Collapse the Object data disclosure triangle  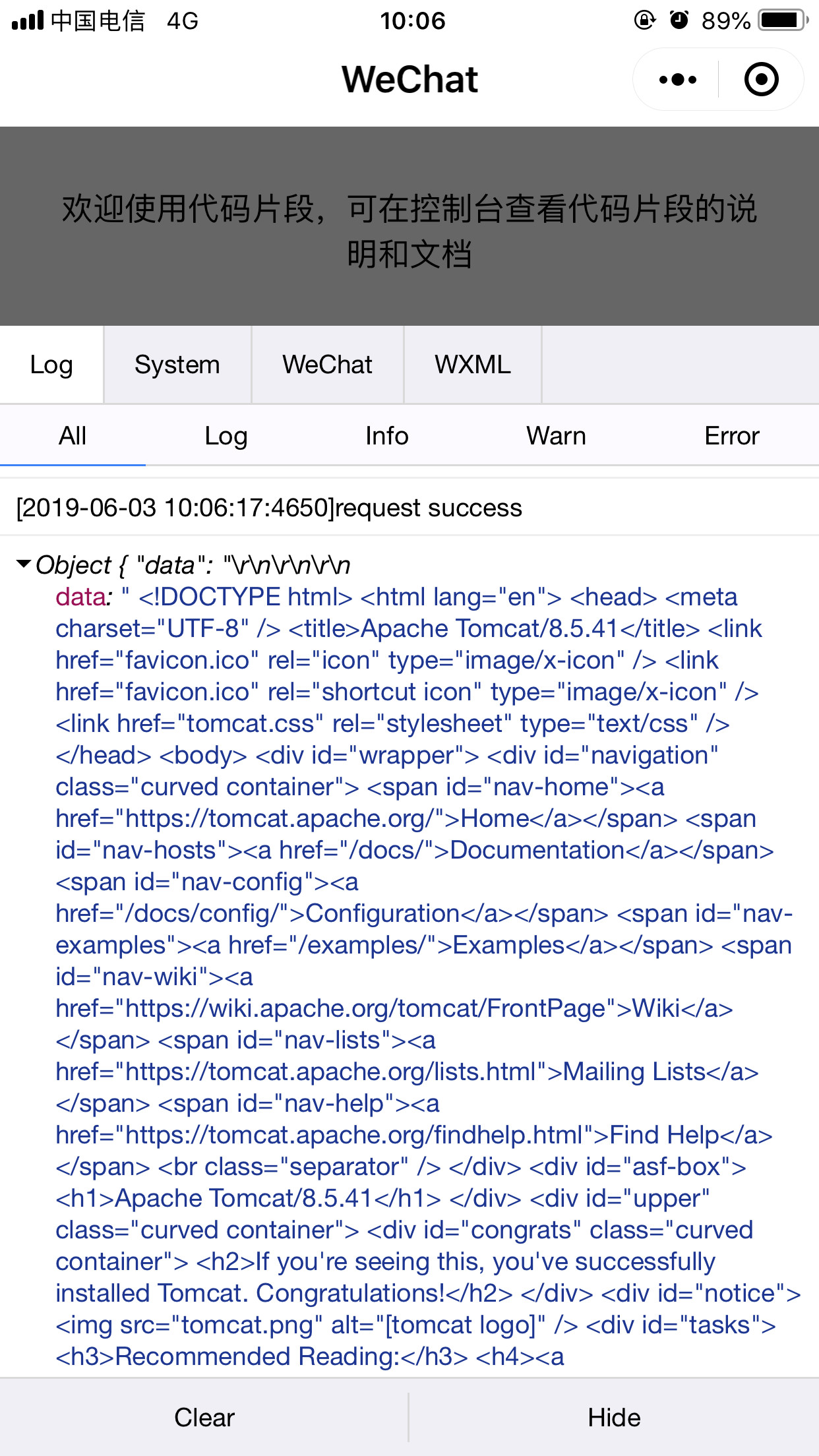(x=24, y=564)
